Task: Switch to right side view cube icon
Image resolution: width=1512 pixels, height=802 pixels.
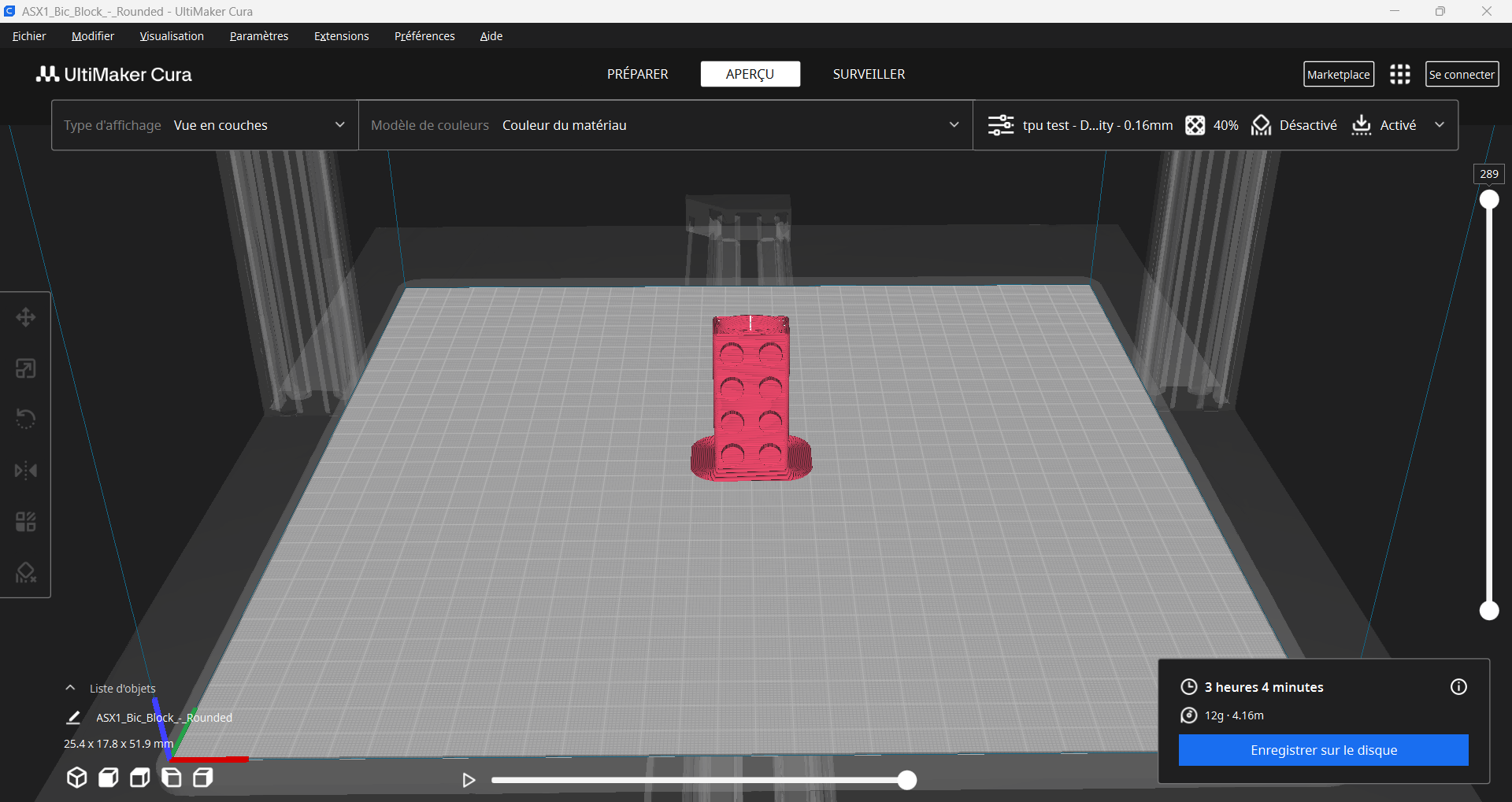Action: pos(203,778)
